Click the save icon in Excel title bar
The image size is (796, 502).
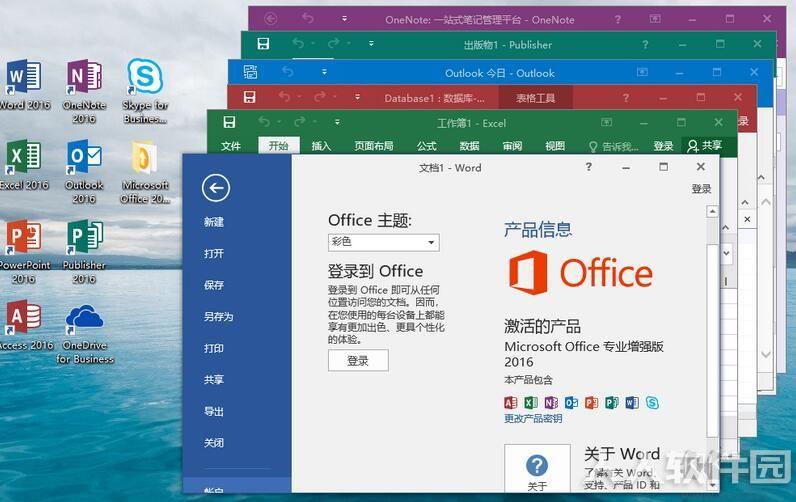click(229, 122)
